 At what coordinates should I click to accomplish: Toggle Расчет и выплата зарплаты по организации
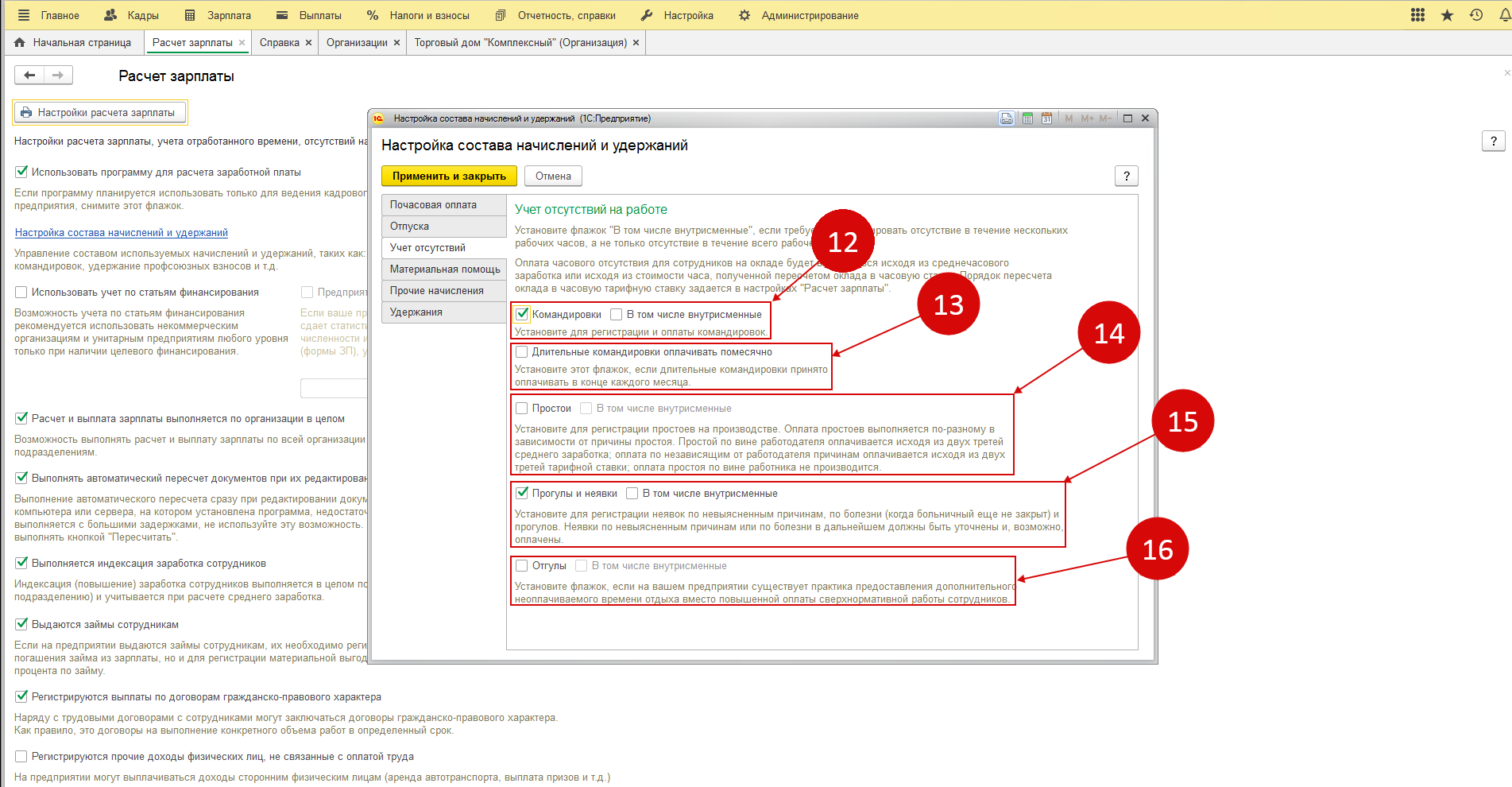click(21, 418)
